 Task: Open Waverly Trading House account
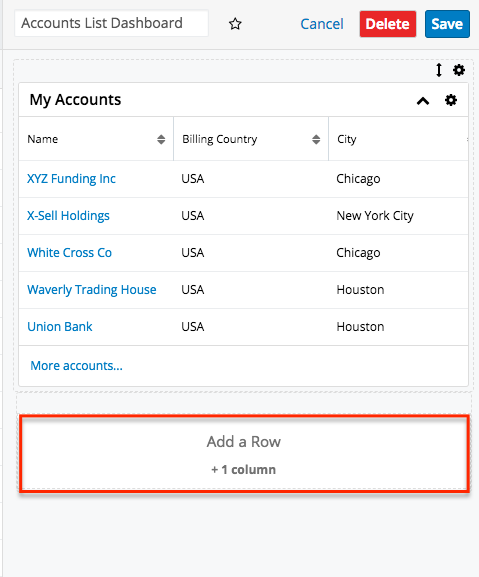tap(92, 290)
